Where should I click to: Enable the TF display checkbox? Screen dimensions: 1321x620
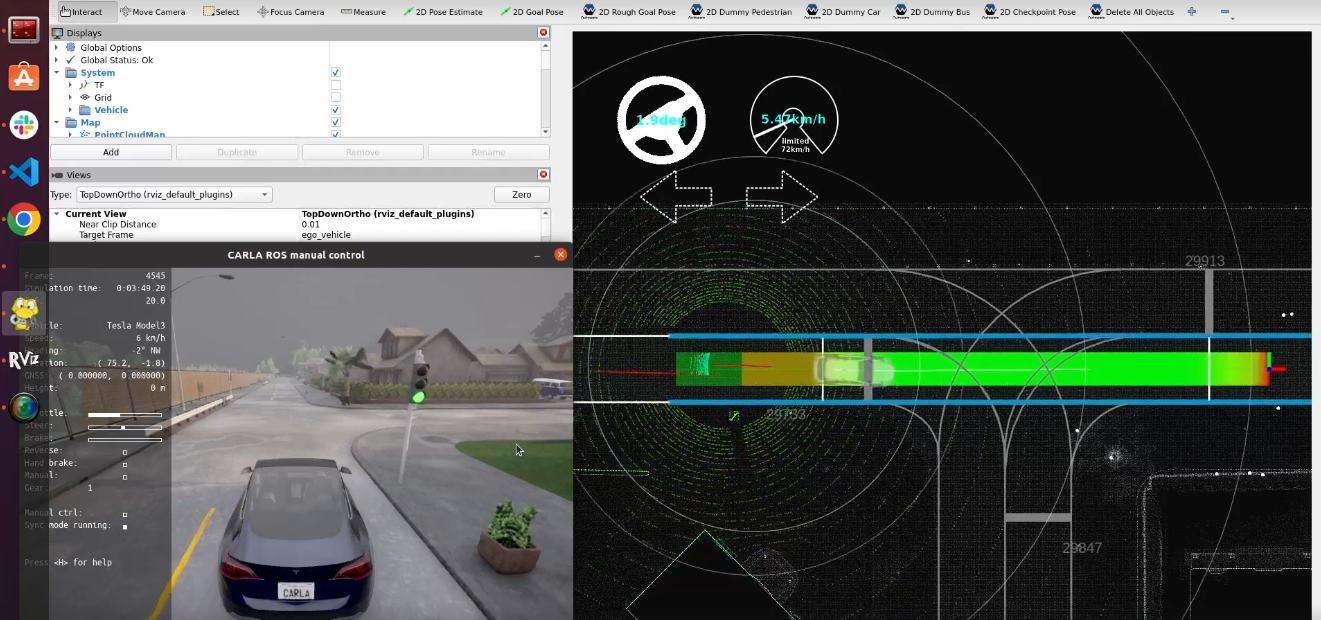pos(335,85)
